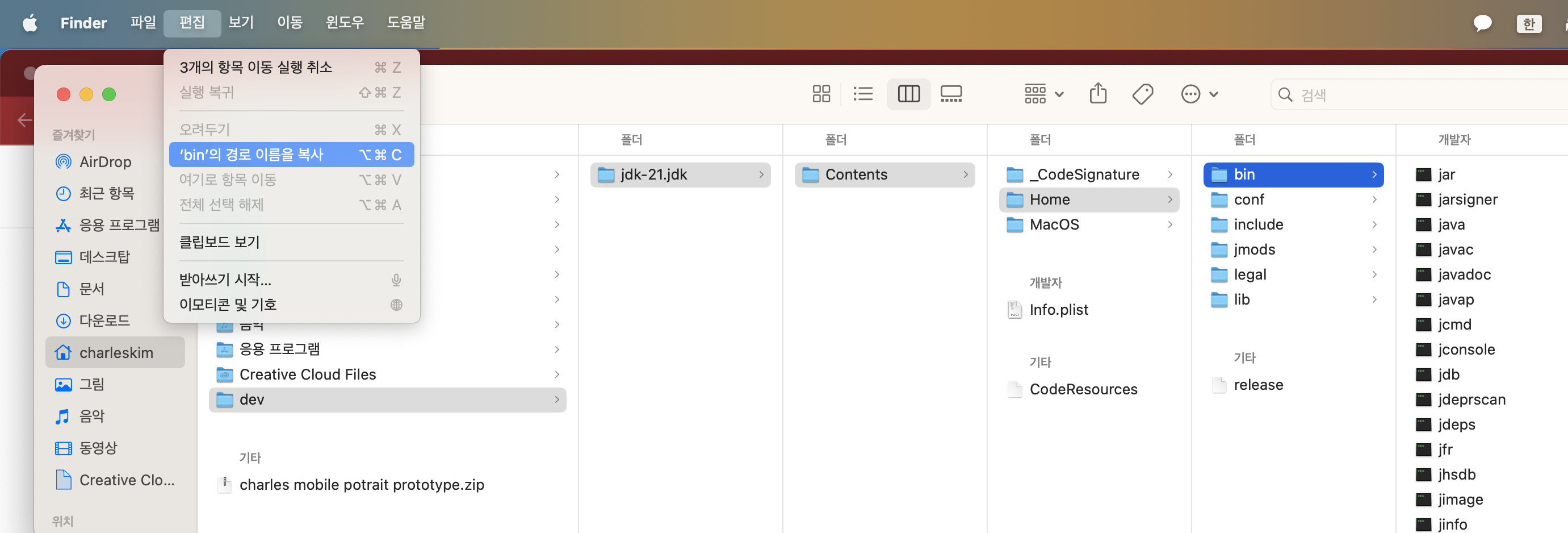Image resolution: width=1568 pixels, height=533 pixels.
Task: Open the Apple menu
Action: point(30,23)
